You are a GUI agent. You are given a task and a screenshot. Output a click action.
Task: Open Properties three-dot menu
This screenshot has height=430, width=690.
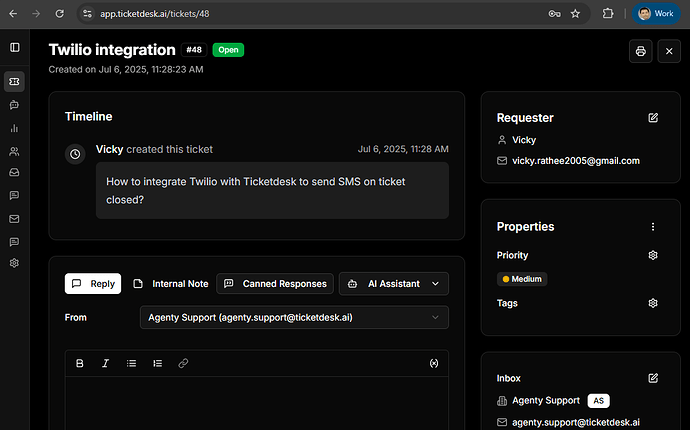click(x=653, y=226)
